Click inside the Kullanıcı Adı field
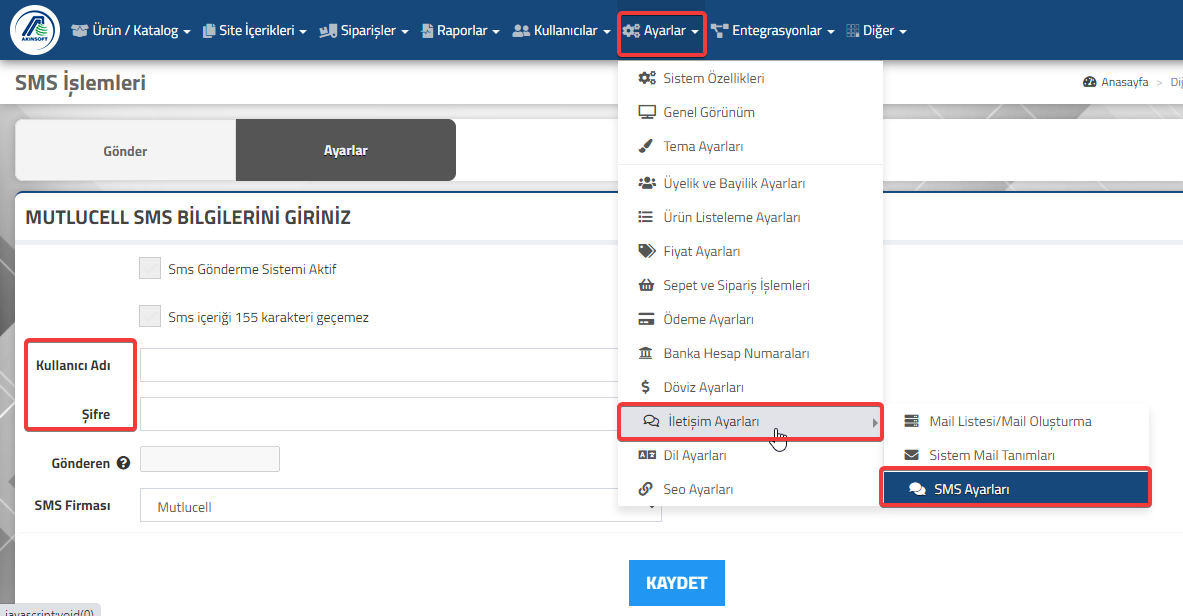This screenshot has width=1183, height=616. (x=379, y=365)
